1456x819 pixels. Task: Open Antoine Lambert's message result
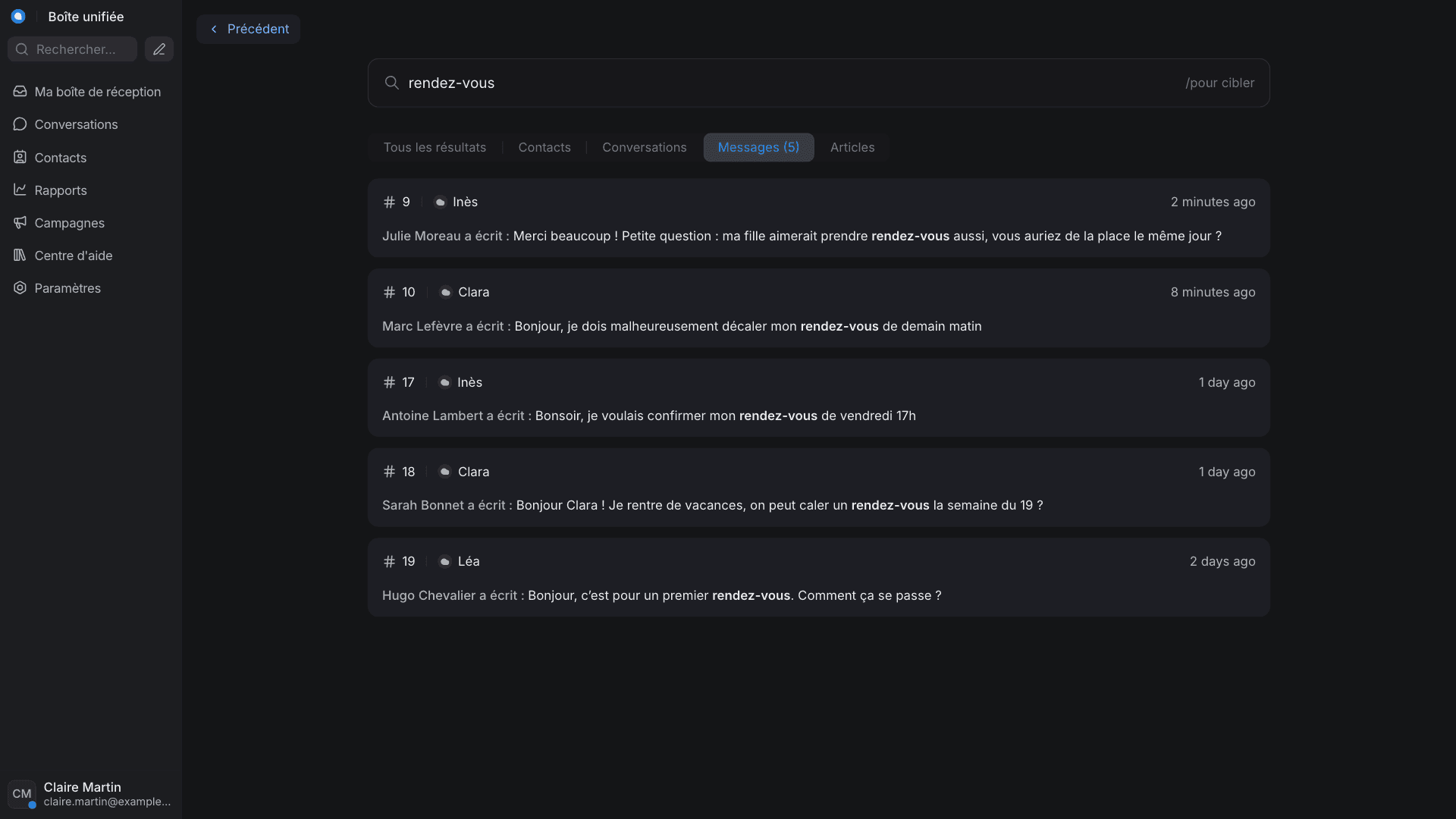pyautogui.click(x=819, y=398)
